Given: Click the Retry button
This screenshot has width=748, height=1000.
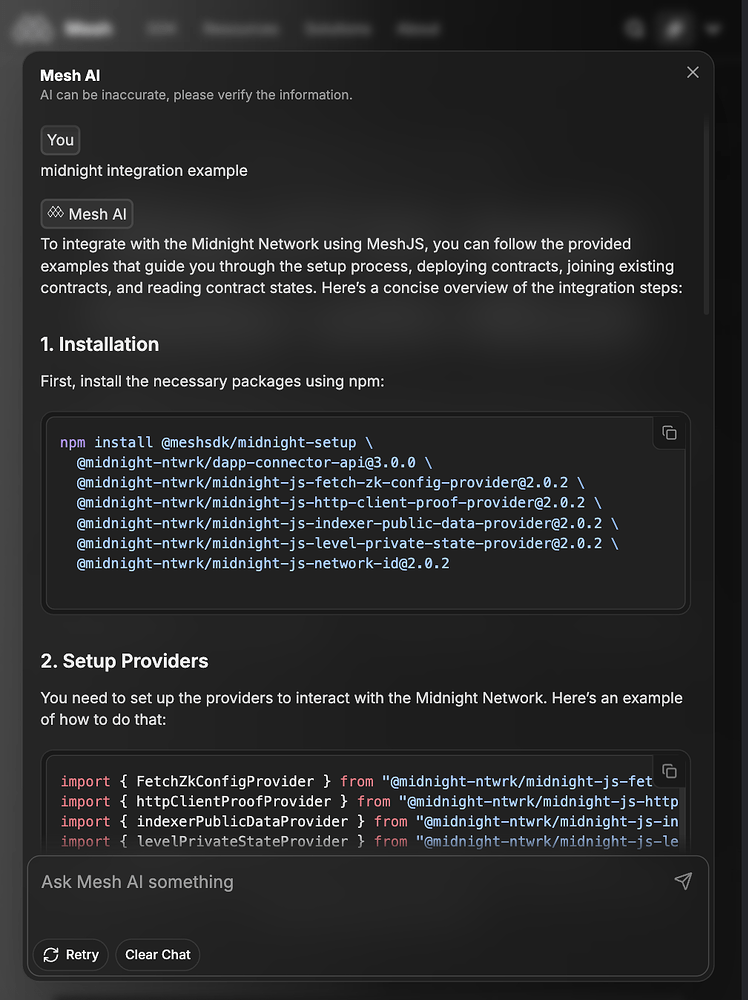Looking at the screenshot, I should click(x=71, y=955).
